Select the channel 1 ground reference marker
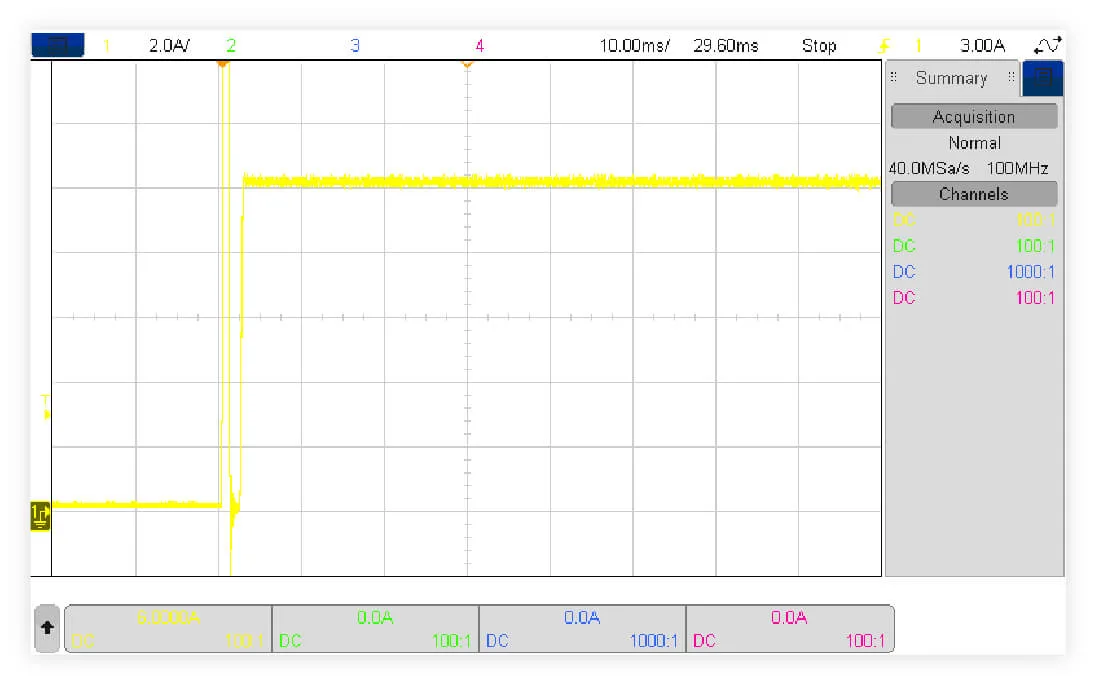Screen dimensions: 1096x686 point(40,513)
